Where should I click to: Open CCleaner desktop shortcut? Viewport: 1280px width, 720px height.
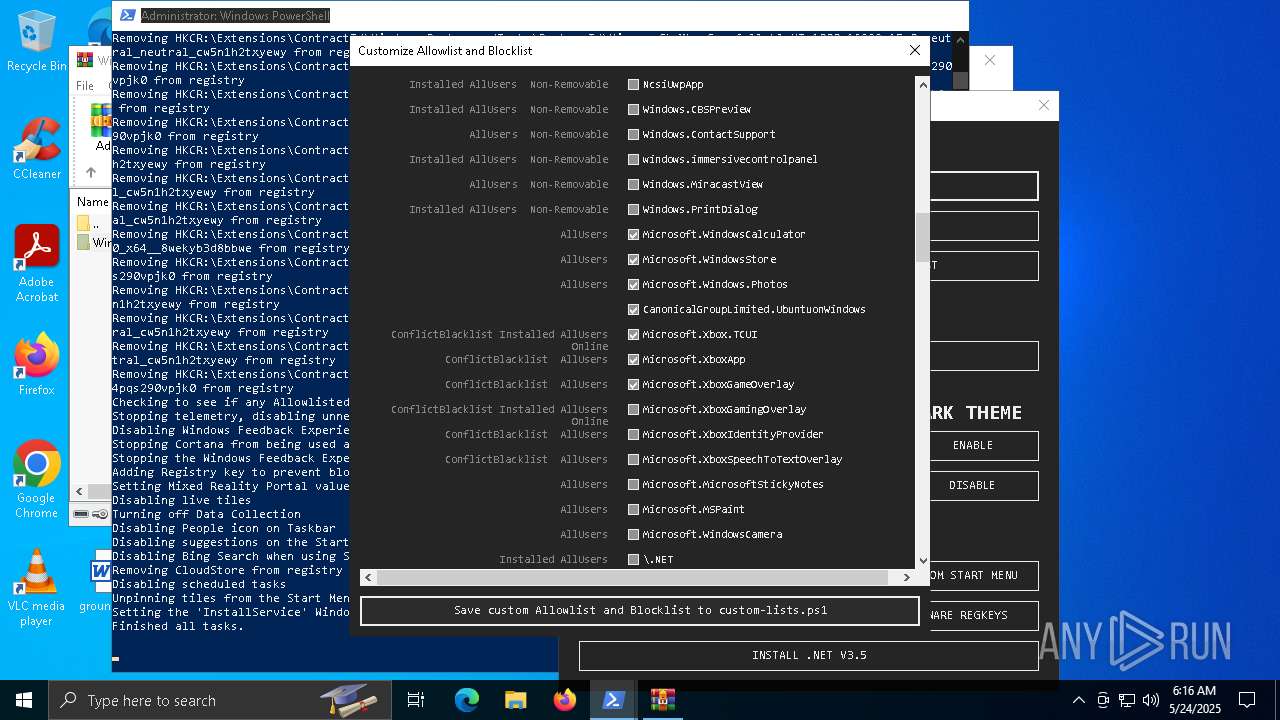pyautogui.click(x=36, y=148)
